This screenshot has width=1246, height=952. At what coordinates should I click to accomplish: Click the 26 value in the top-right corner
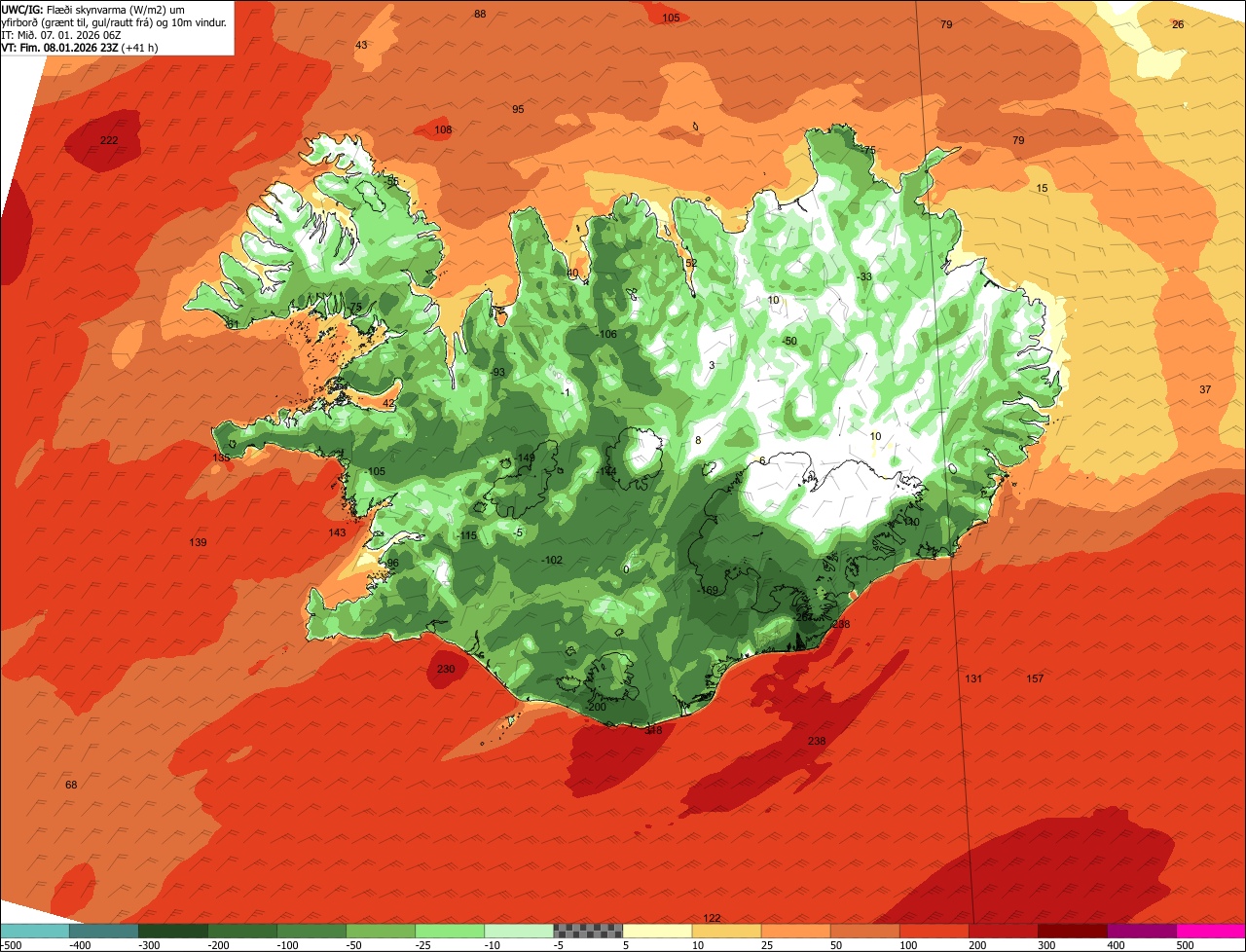click(1178, 24)
